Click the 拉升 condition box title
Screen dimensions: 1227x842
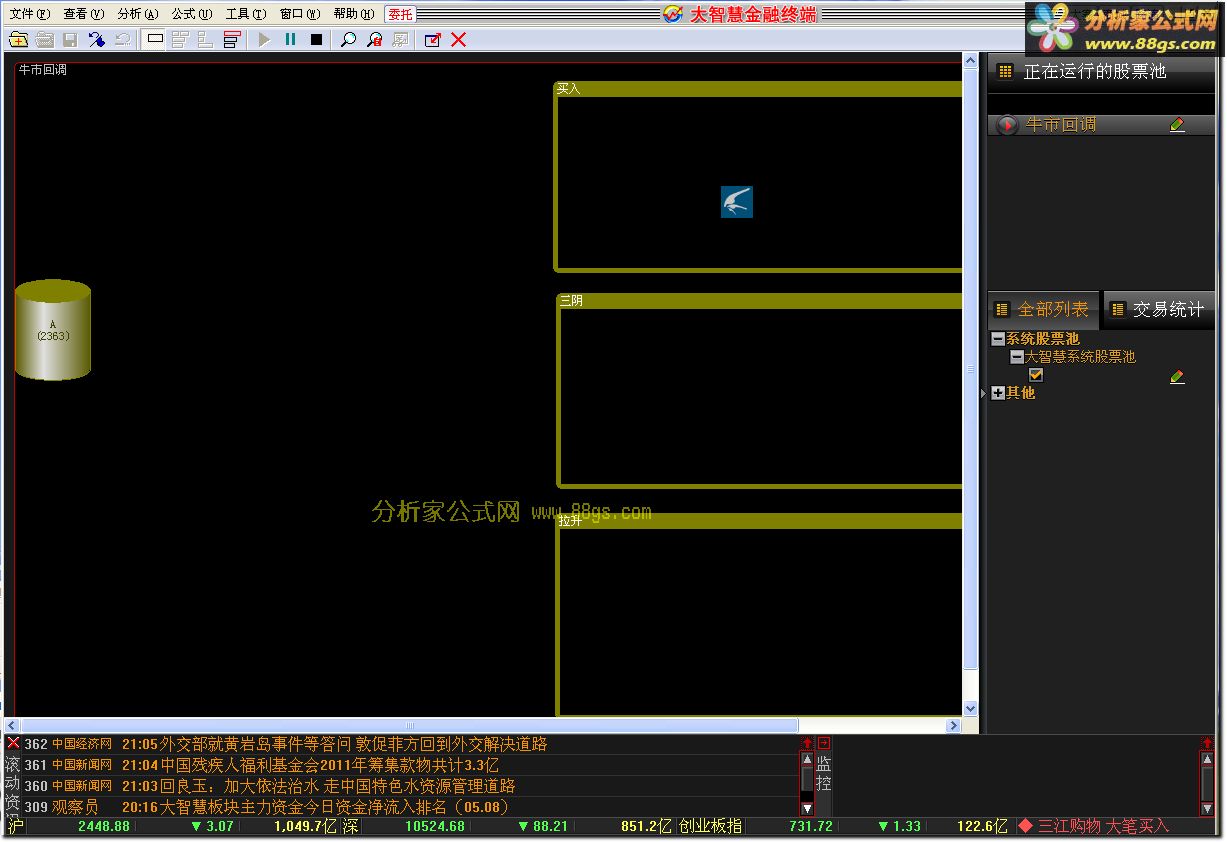571,521
